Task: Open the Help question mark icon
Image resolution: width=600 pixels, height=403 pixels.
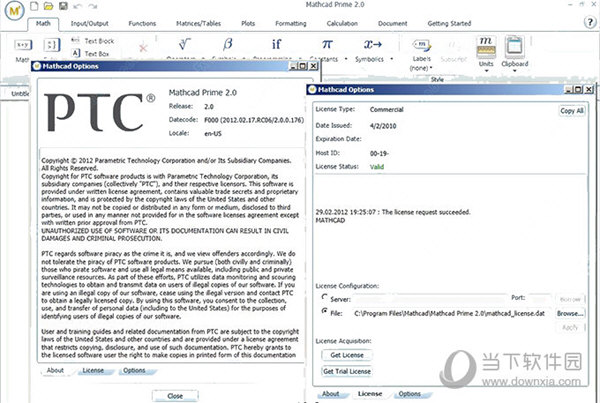Action: pyautogui.click(x=590, y=22)
